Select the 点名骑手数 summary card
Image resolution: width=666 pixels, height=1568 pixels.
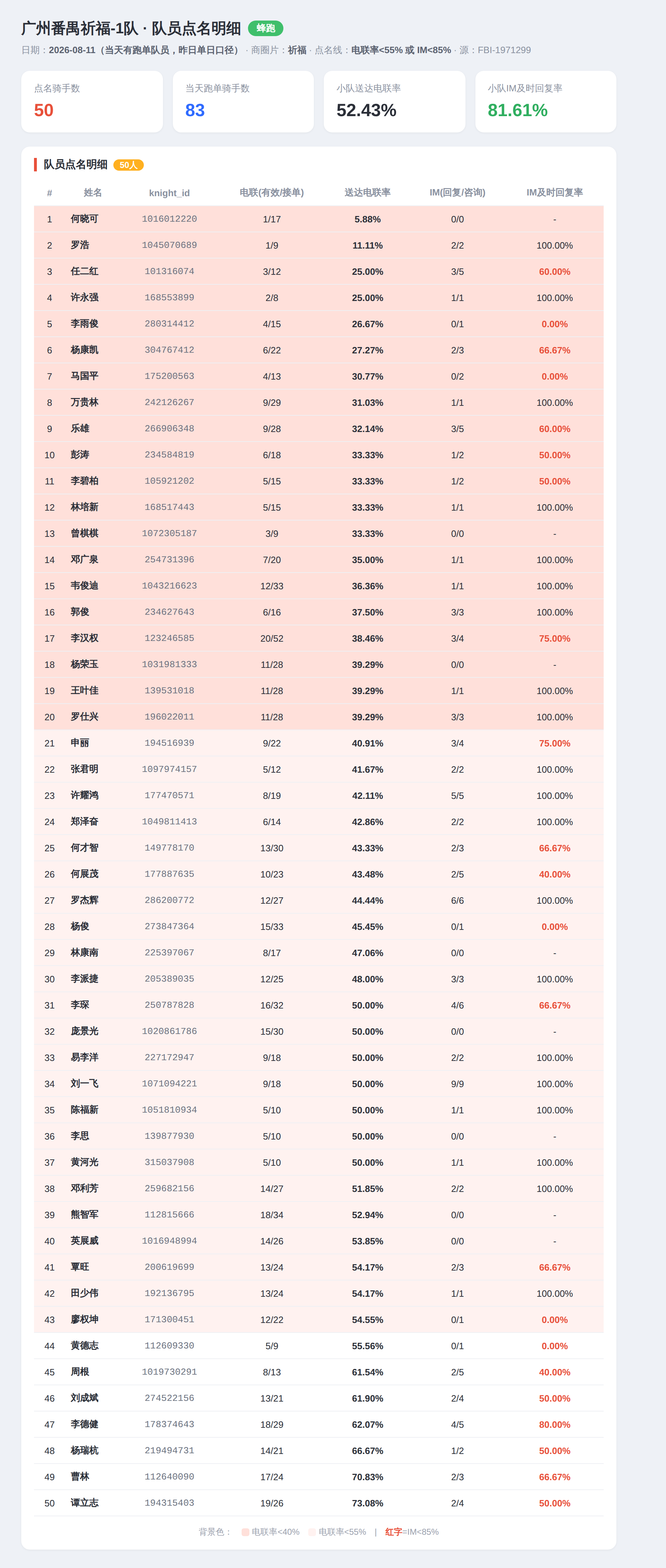click(x=92, y=102)
